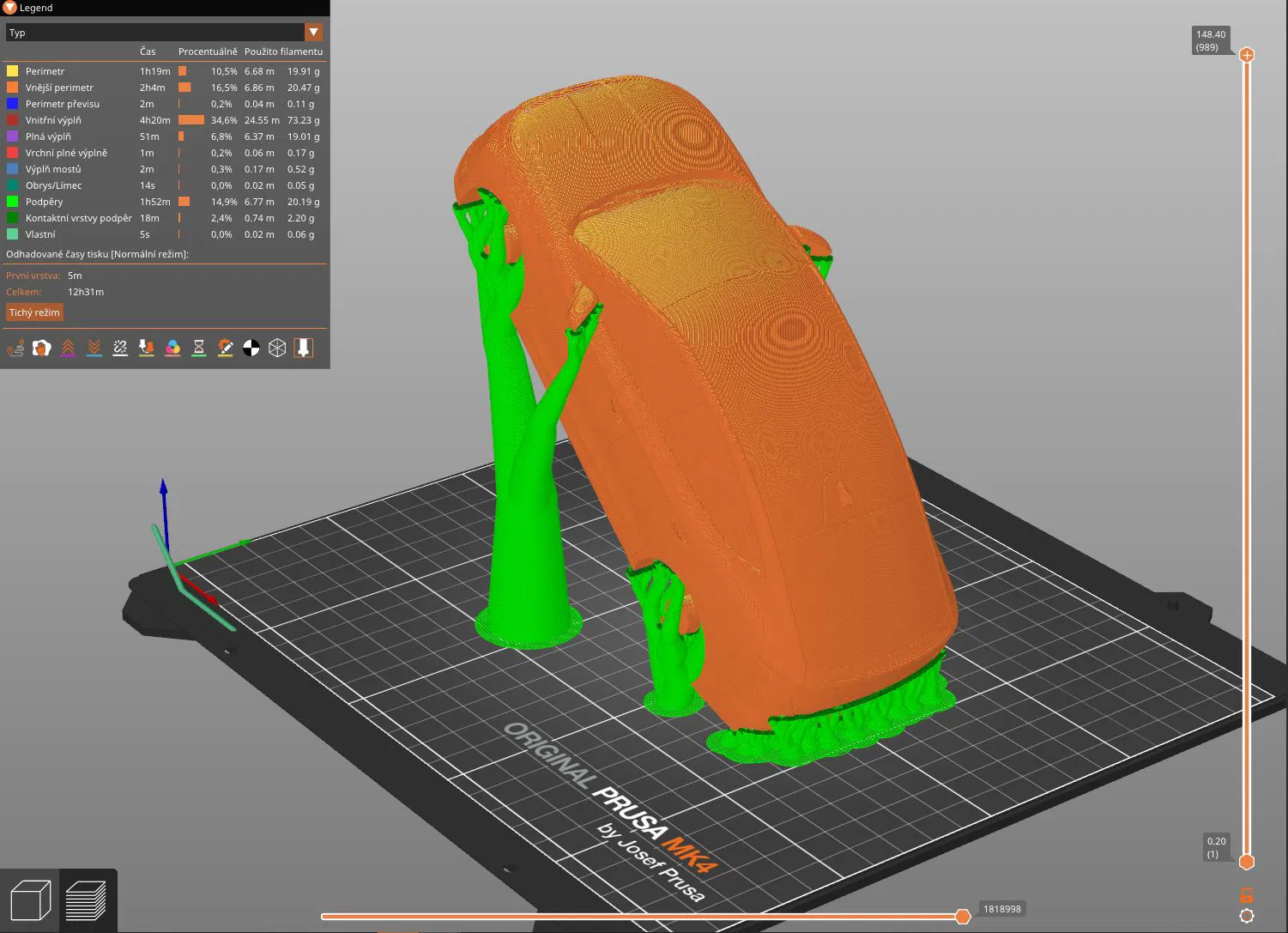Toggle retractions up-chevrons icon
1288x933 pixels.
(68, 348)
